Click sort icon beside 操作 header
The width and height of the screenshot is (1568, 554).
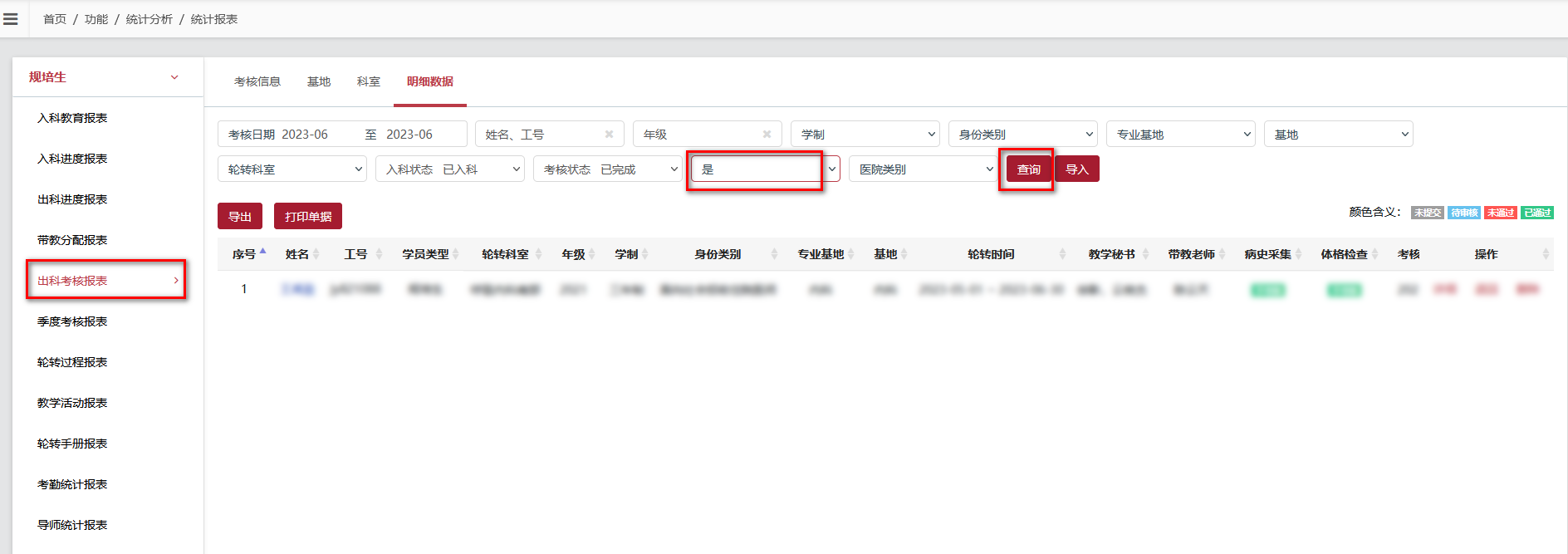(x=1545, y=254)
